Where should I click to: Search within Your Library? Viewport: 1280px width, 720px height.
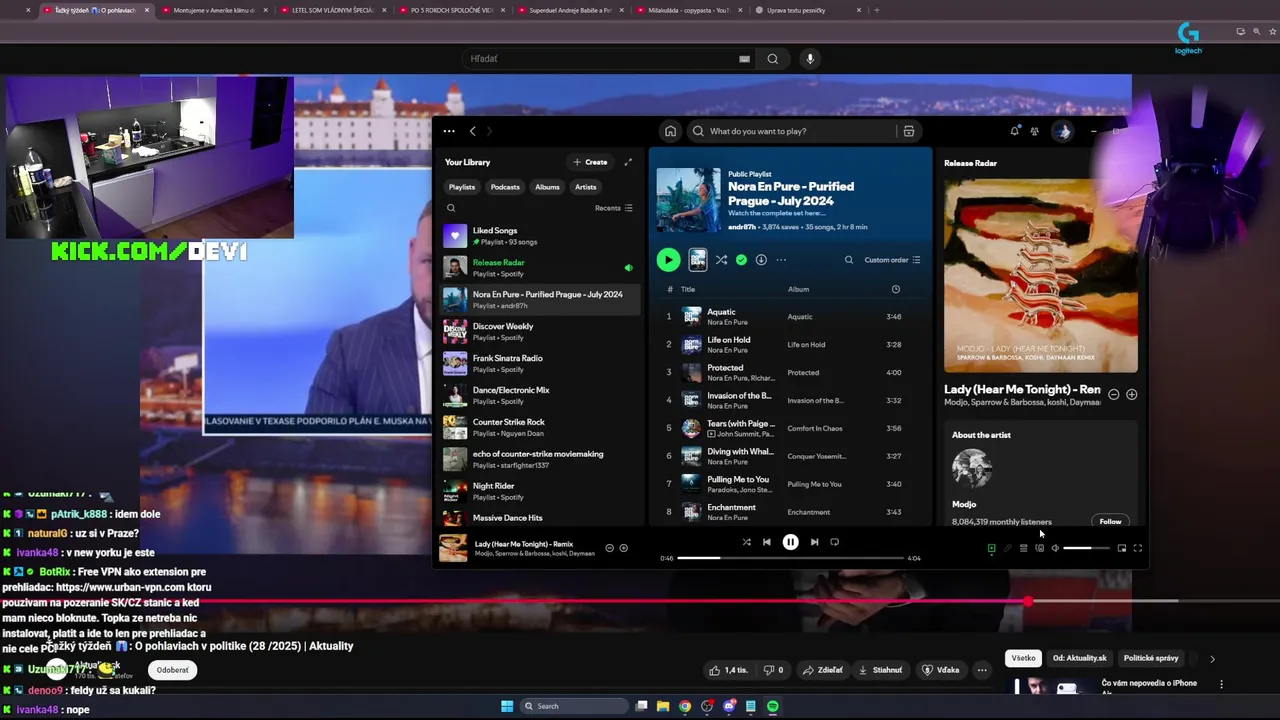click(x=451, y=208)
